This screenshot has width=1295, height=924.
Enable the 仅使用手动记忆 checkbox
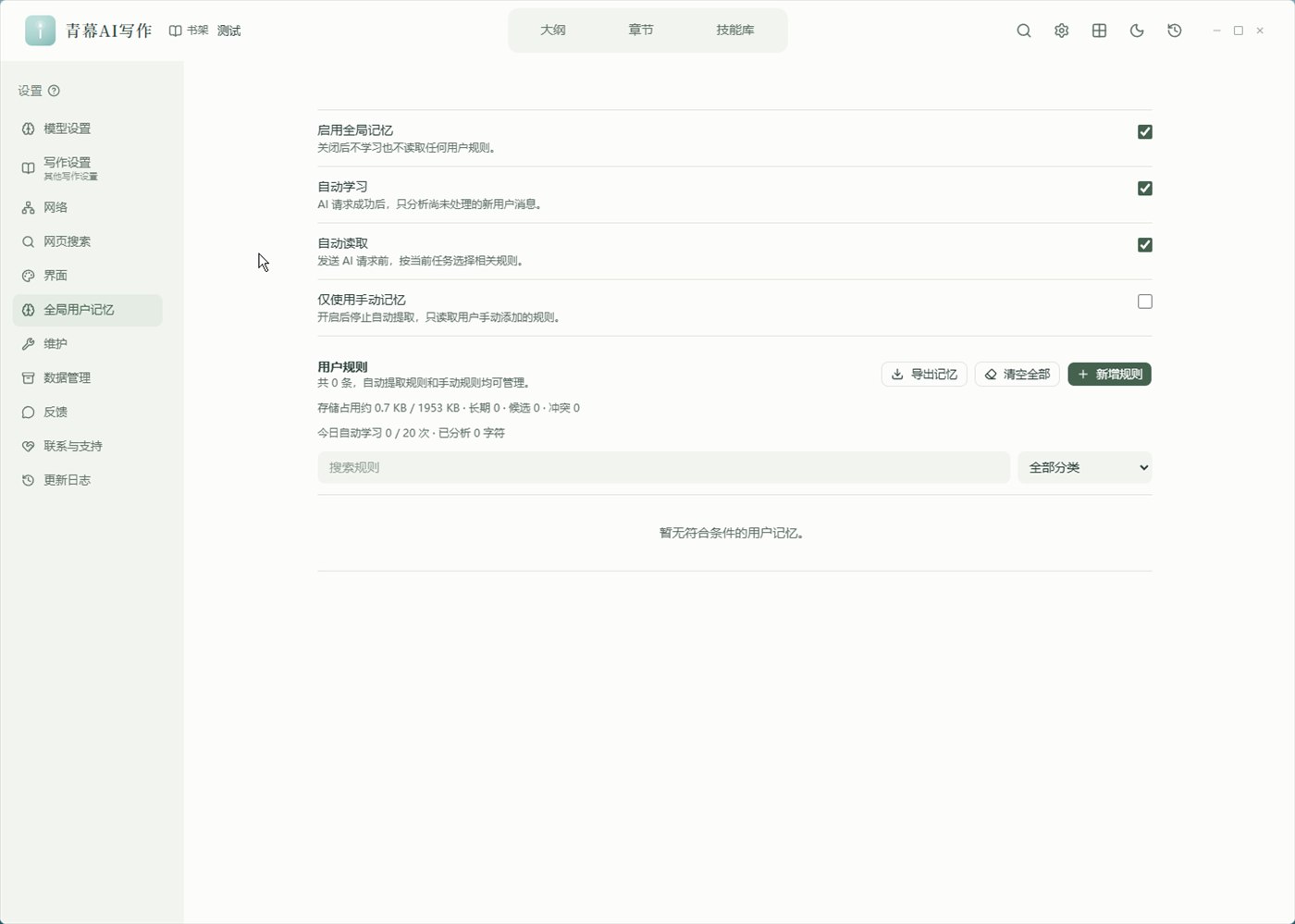click(1145, 302)
